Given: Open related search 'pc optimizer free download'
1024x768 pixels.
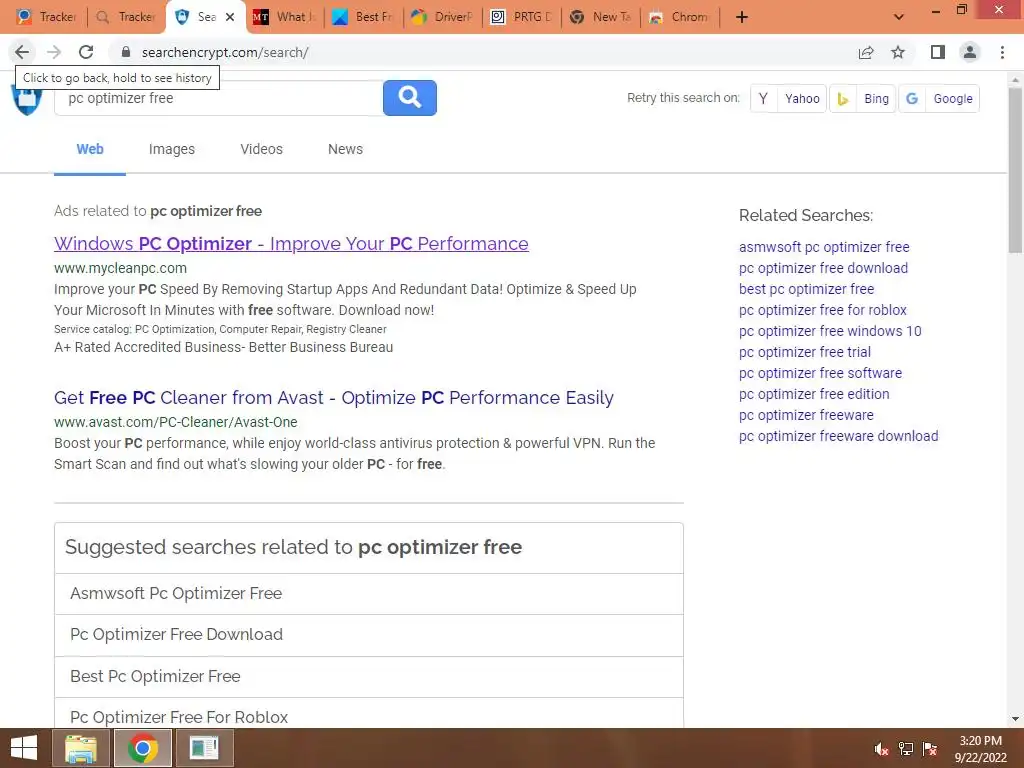Looking at the screenshot, I should [x=824, y=268].
